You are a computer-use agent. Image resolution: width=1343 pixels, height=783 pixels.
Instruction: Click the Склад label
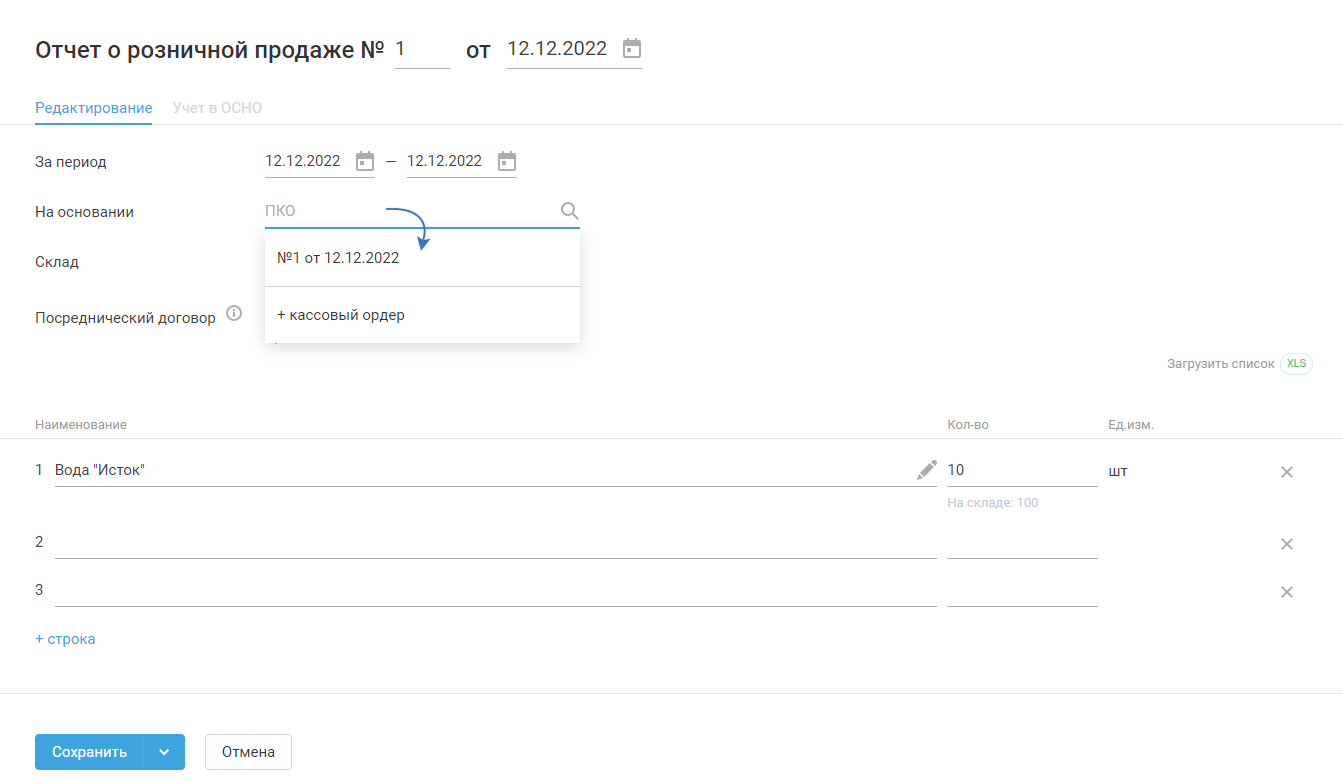pos(57,262)
